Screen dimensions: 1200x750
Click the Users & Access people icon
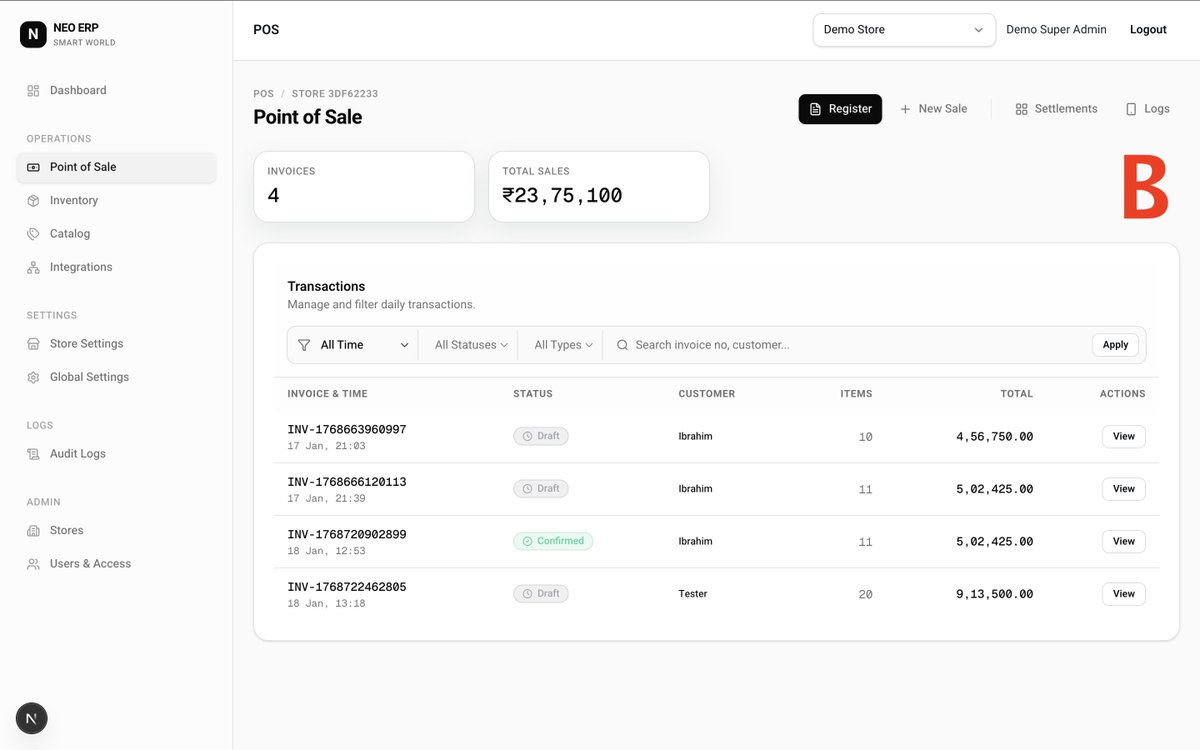coord(33,564)
